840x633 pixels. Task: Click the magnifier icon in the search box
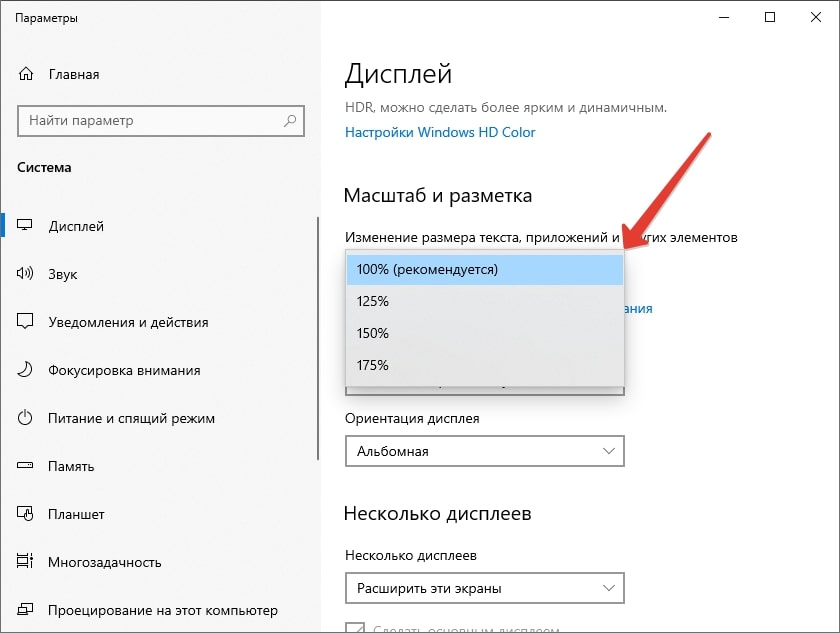pyautogui.click(x=291, y=121)
